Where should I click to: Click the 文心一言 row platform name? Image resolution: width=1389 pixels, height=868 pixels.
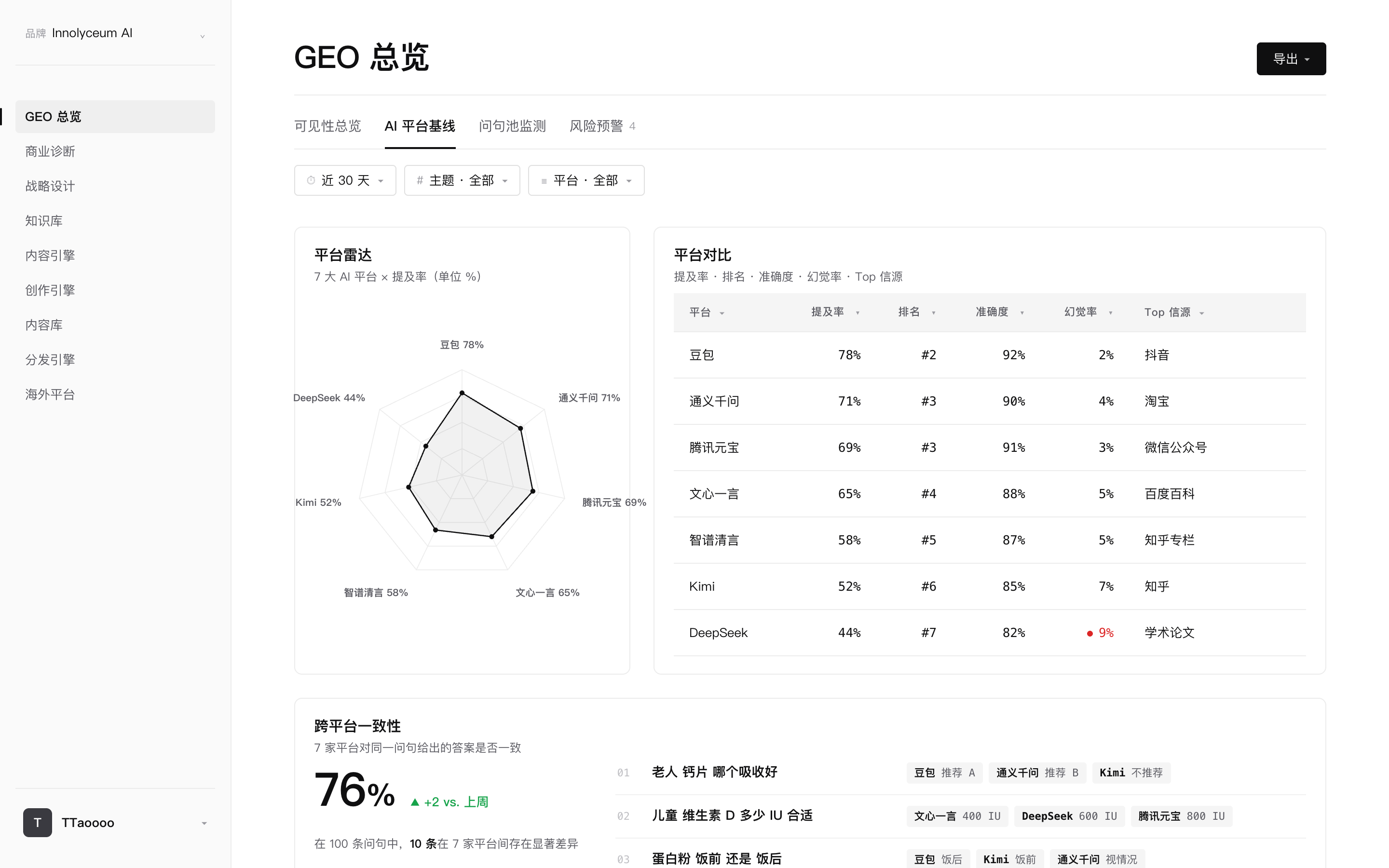pos(714,494)
